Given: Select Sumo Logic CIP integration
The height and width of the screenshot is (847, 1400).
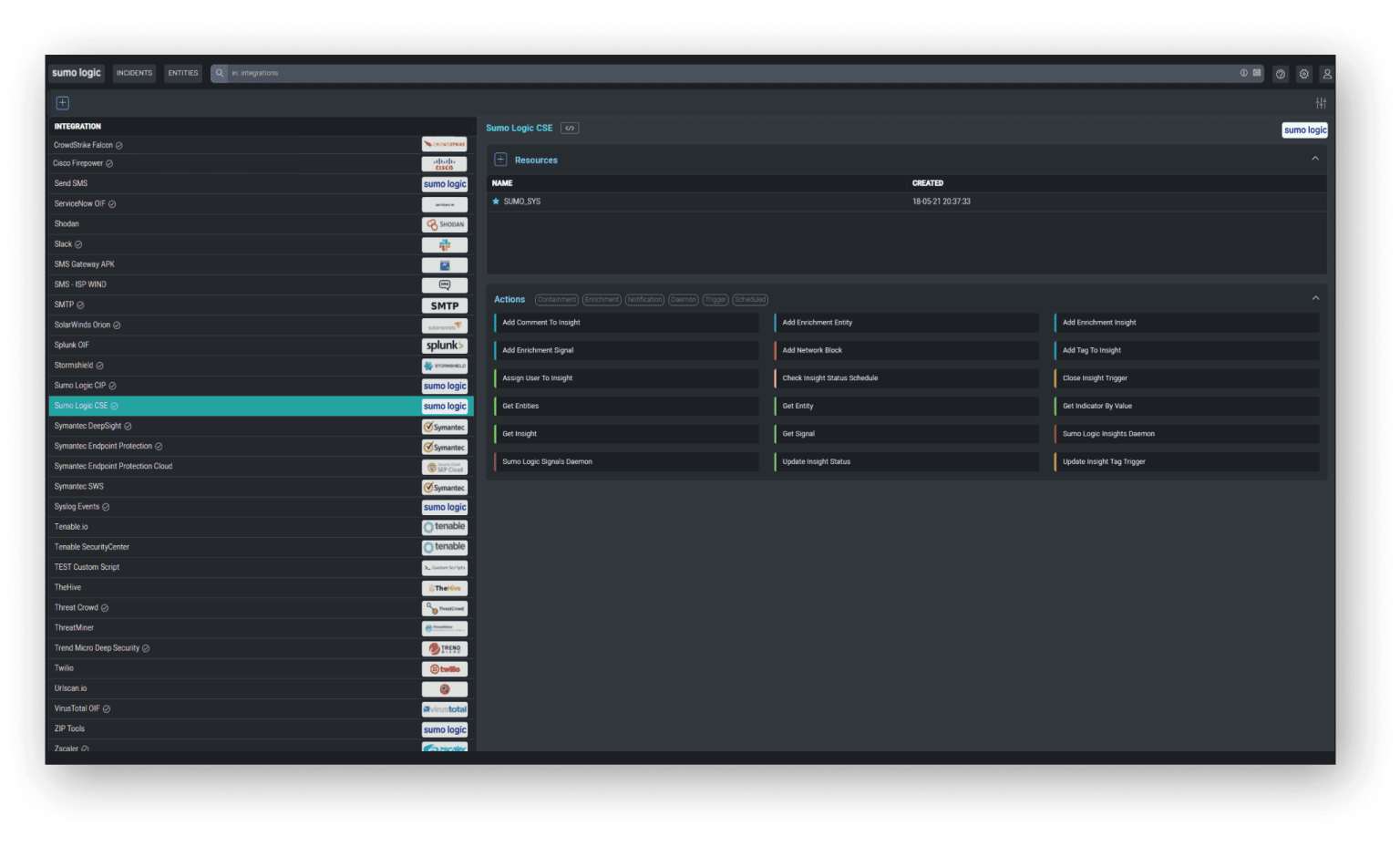Looking at the screenshot, I should click(262, 386).
